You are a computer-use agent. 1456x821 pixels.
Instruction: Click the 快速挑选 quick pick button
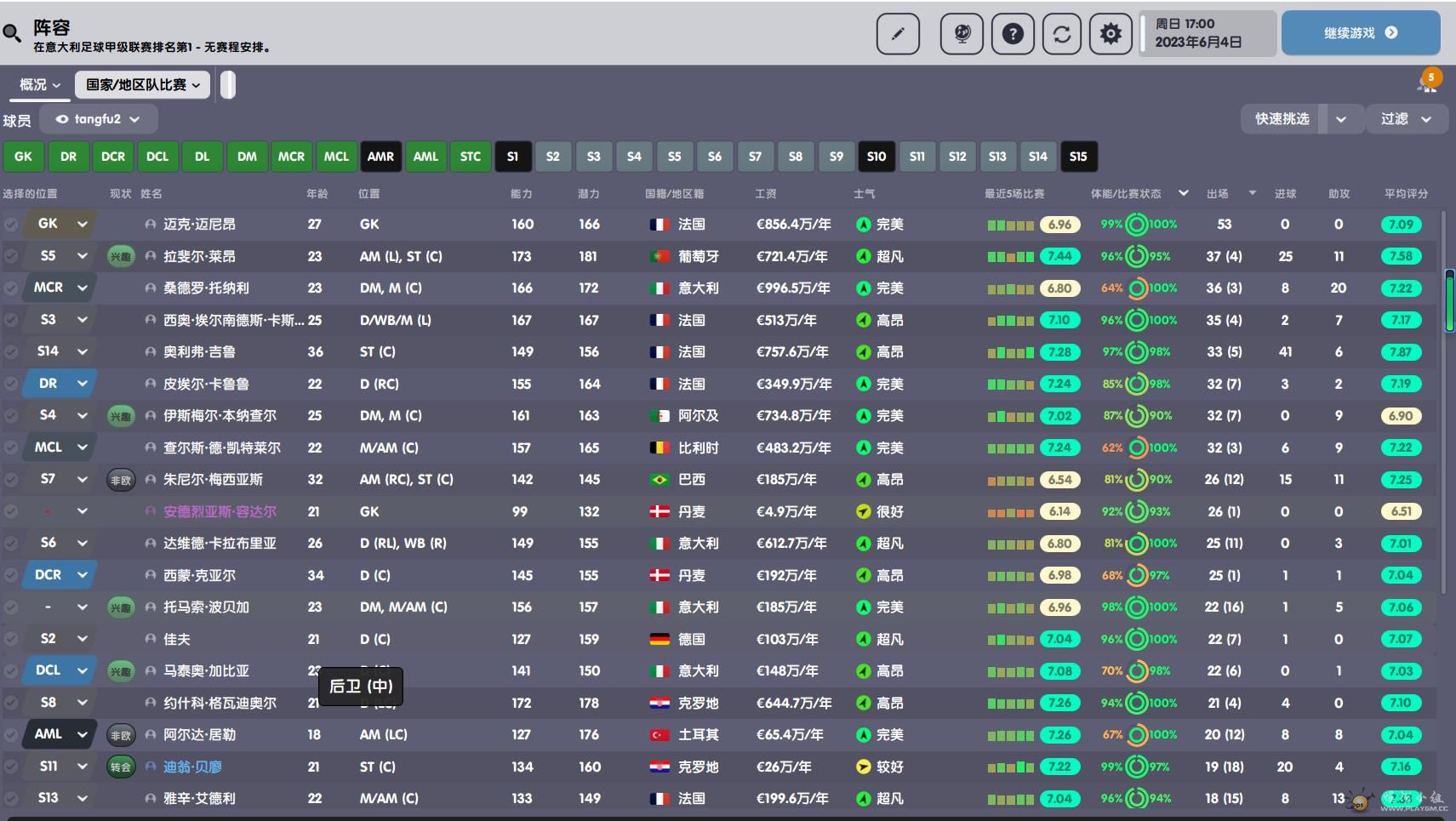pos(1282,119)
